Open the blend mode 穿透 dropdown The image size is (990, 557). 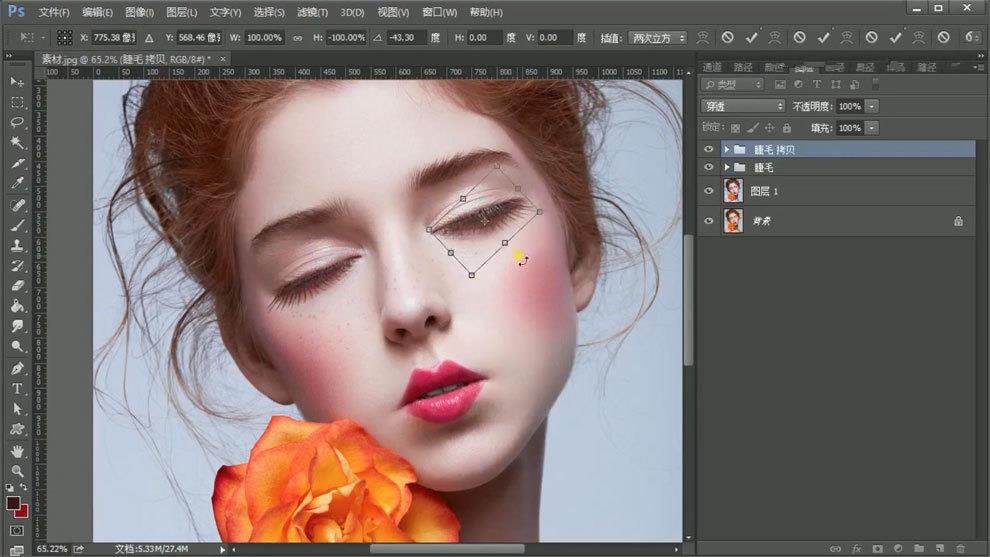(743, 106)
